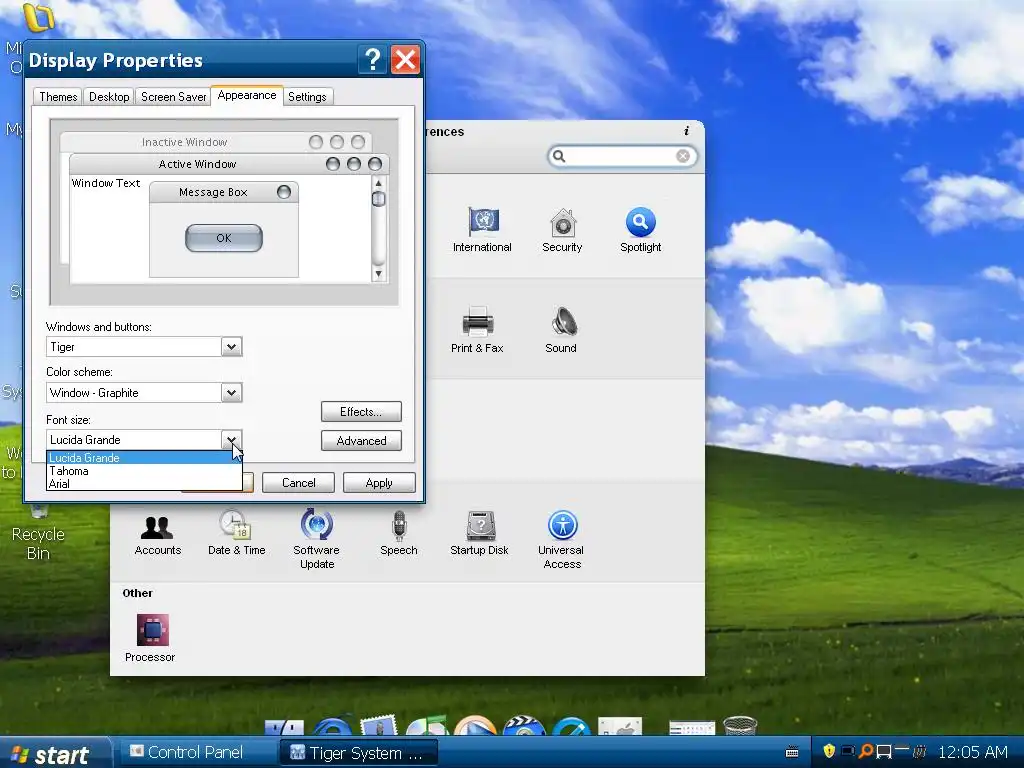Click the preview window scrollbar down arrow
Image resolution: width=1024 pixels, height=768 pixels.
coord(378,274)
